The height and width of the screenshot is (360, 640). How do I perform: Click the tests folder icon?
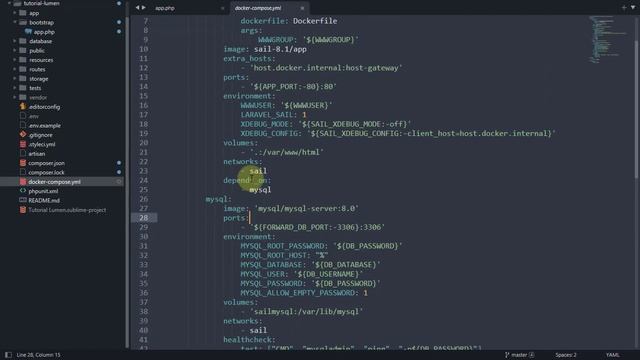coord(23,88)
